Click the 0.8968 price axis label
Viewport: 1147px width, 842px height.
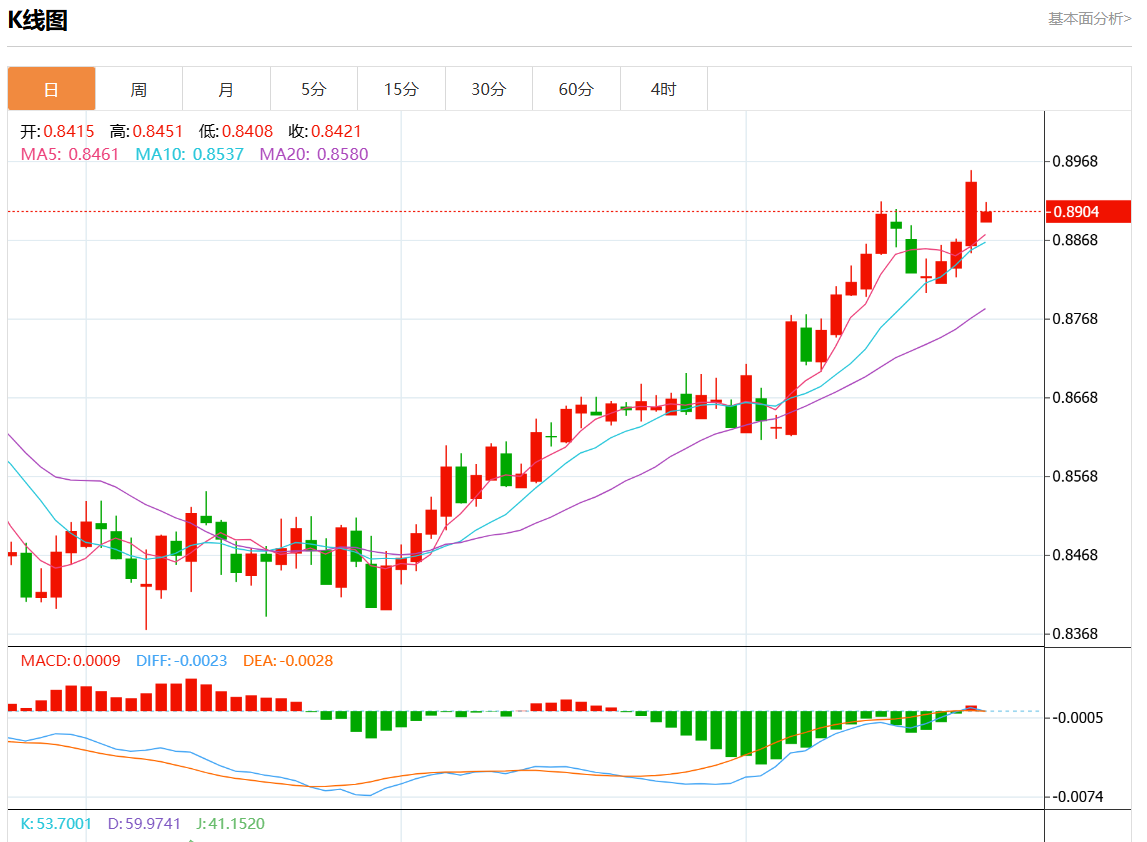(x=1075, y=161)
